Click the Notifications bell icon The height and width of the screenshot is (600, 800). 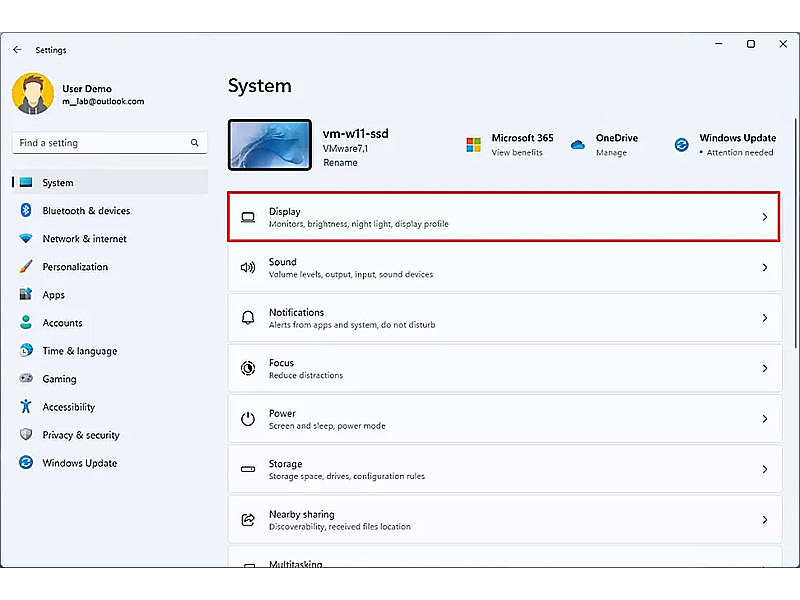pos(248,318)
